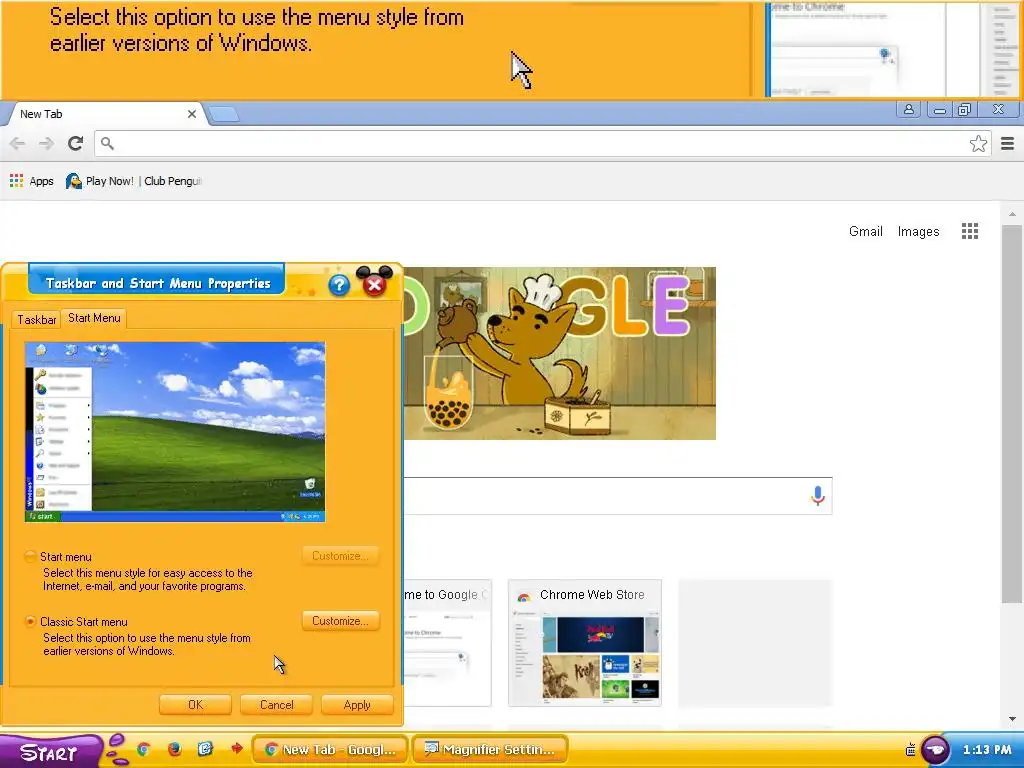Click the empty most-visited tile placeholder
The image size is (1024, 768).
(755, 643)
